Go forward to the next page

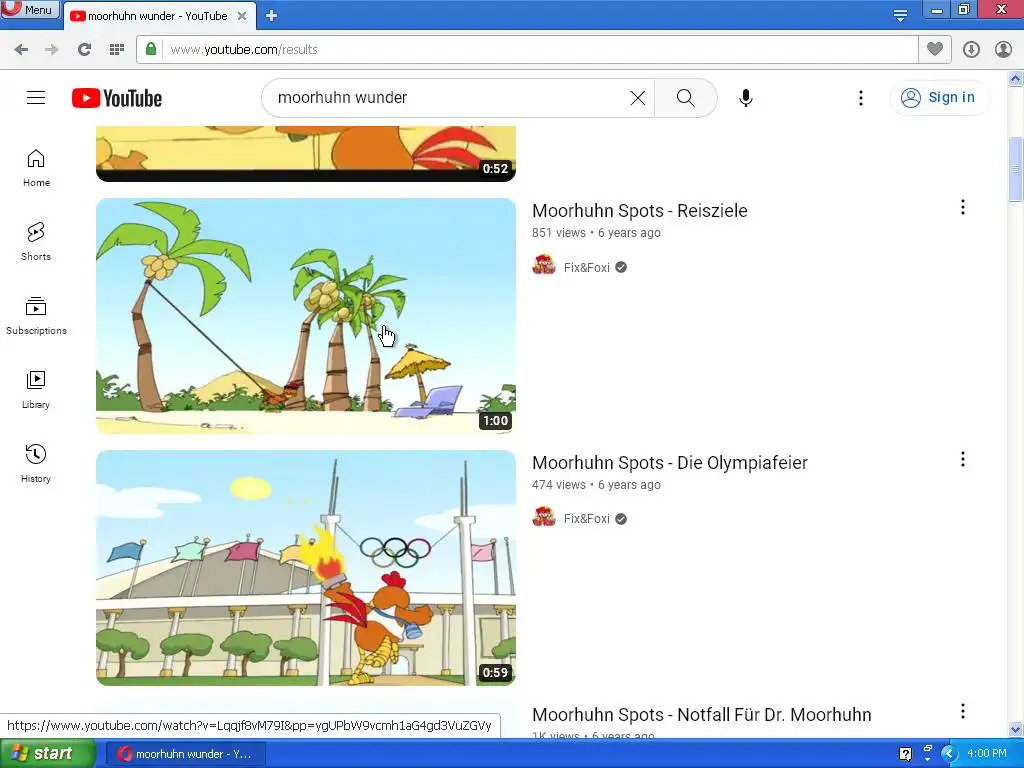pos(52,50)
